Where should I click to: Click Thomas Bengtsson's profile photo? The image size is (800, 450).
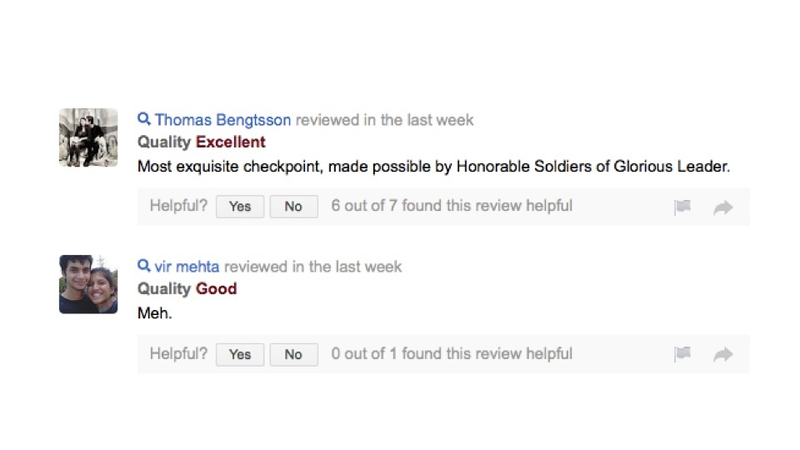coord(88,137)
